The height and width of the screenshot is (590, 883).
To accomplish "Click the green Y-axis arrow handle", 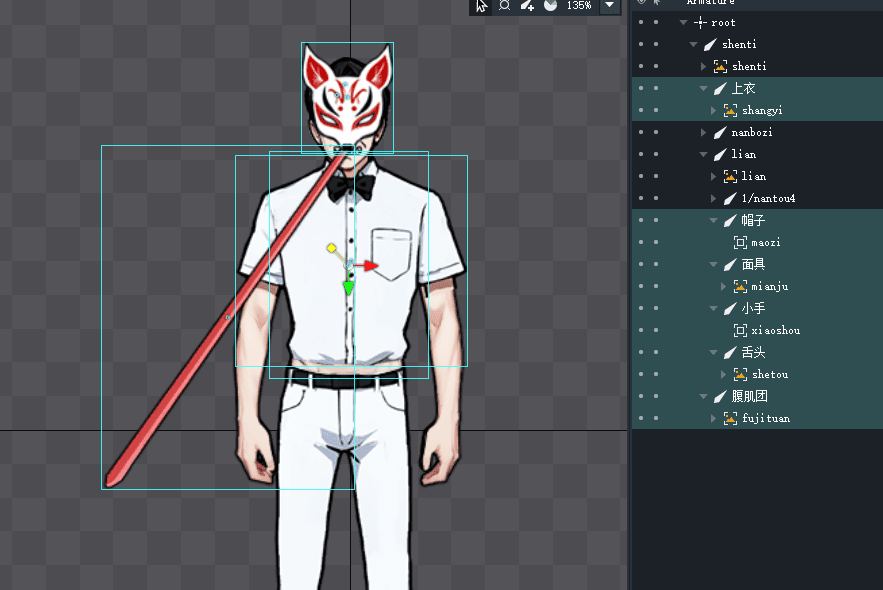I will tap(348, 288).
